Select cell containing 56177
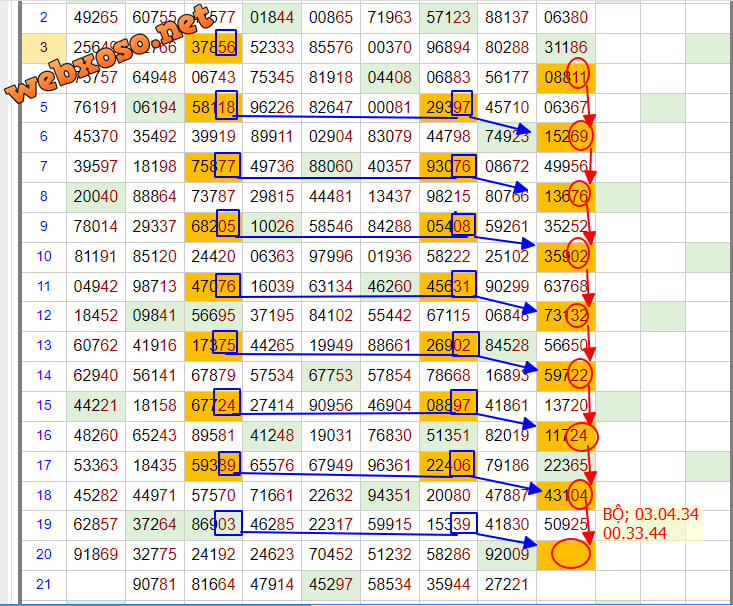The image size is (733, 606). 507,77
